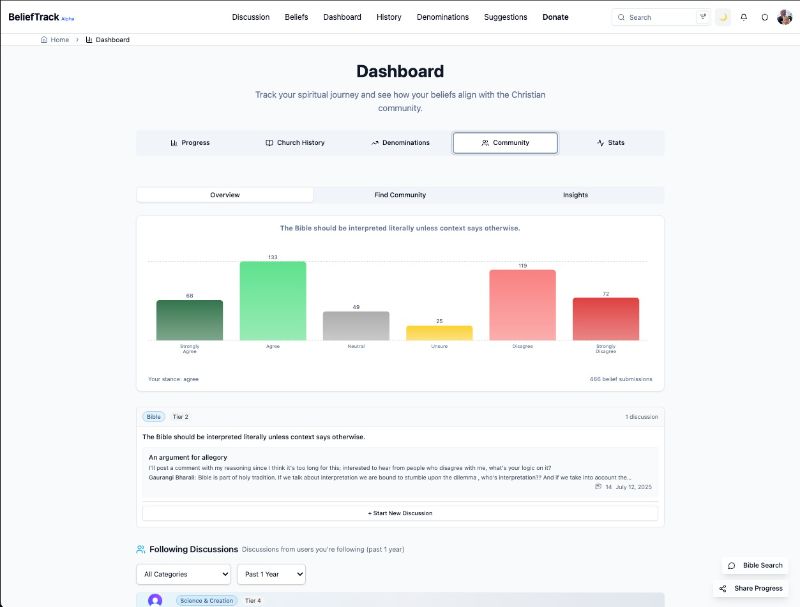Open the user profile avatar menu
Image resolution: width=800 pixels, height=607 pixels.
785,17
